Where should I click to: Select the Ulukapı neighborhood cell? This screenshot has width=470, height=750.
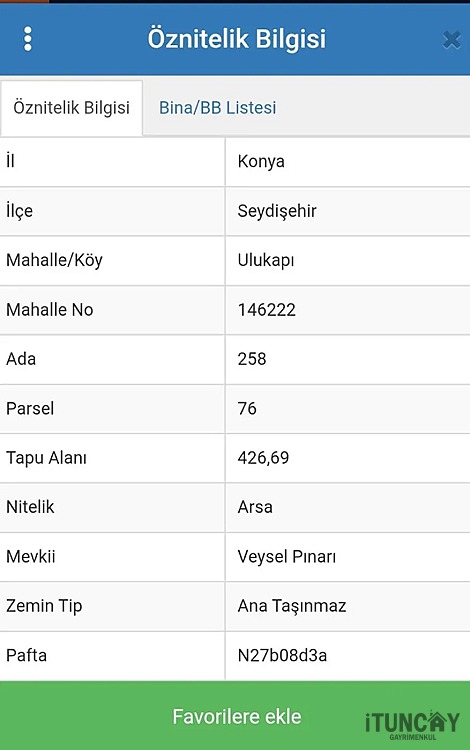[348, 260]
